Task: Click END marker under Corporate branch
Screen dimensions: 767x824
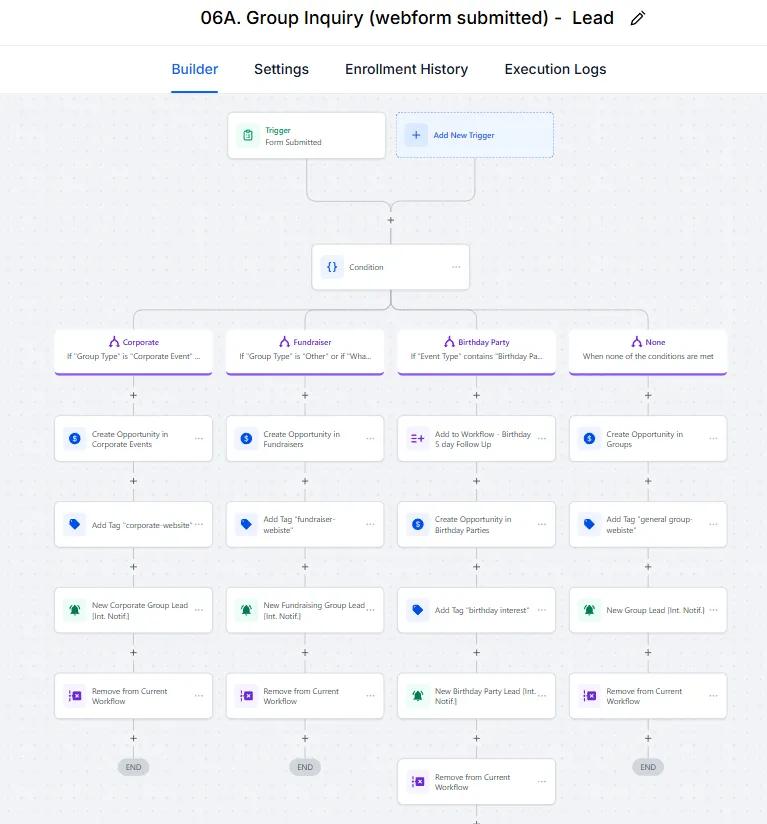Action: 133,767
